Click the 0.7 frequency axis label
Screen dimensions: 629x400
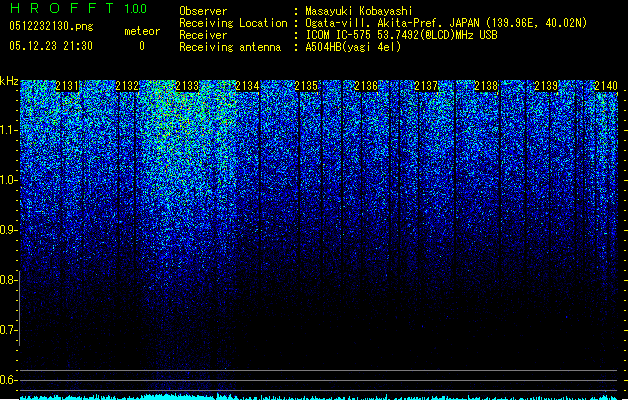tap(8, 330)
